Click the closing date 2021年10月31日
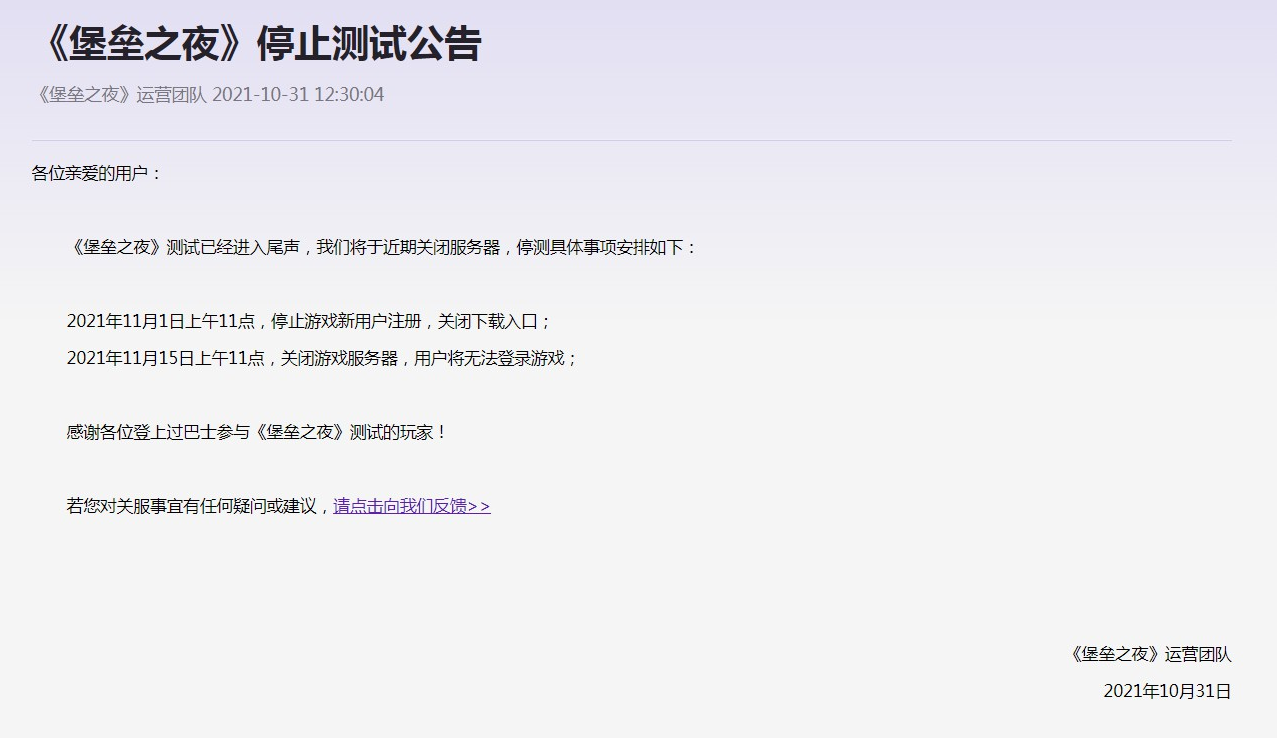Viewport: 1277px width, 738px height. point(1167,691)
